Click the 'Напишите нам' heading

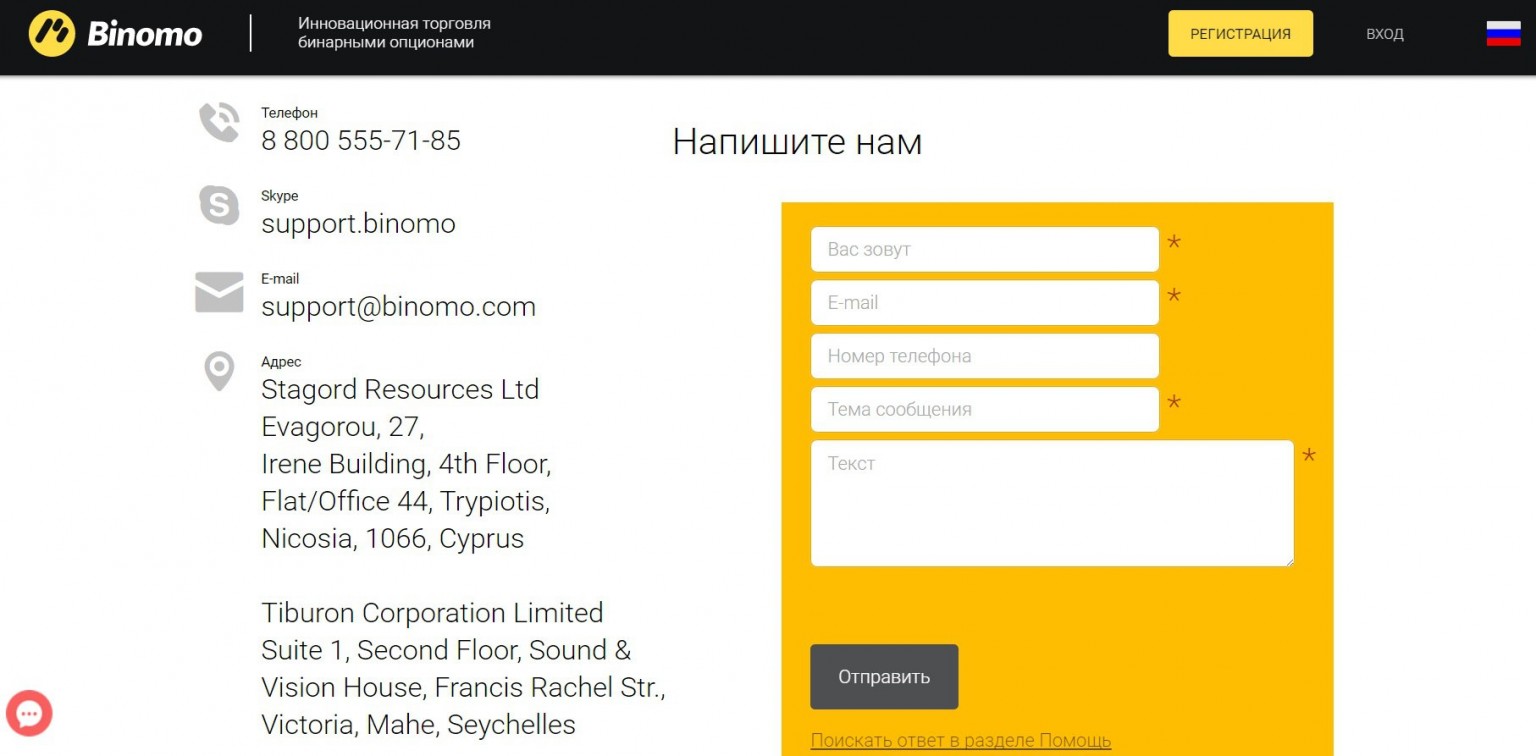tap(797, 141)
